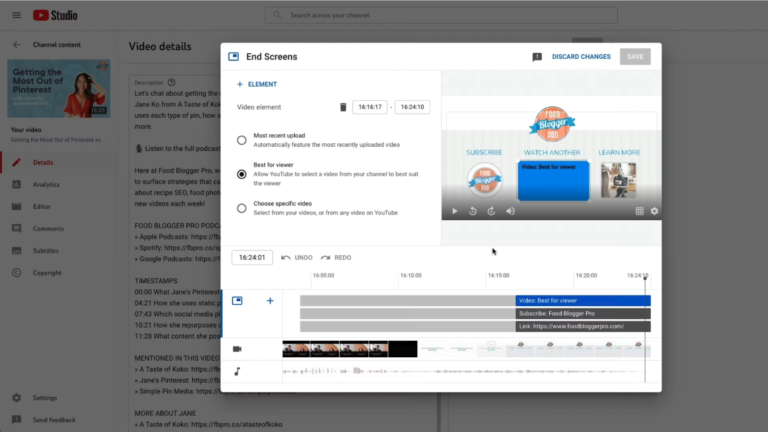
Task: Open Comments icon in sidebar
Action: pos(17,228)
